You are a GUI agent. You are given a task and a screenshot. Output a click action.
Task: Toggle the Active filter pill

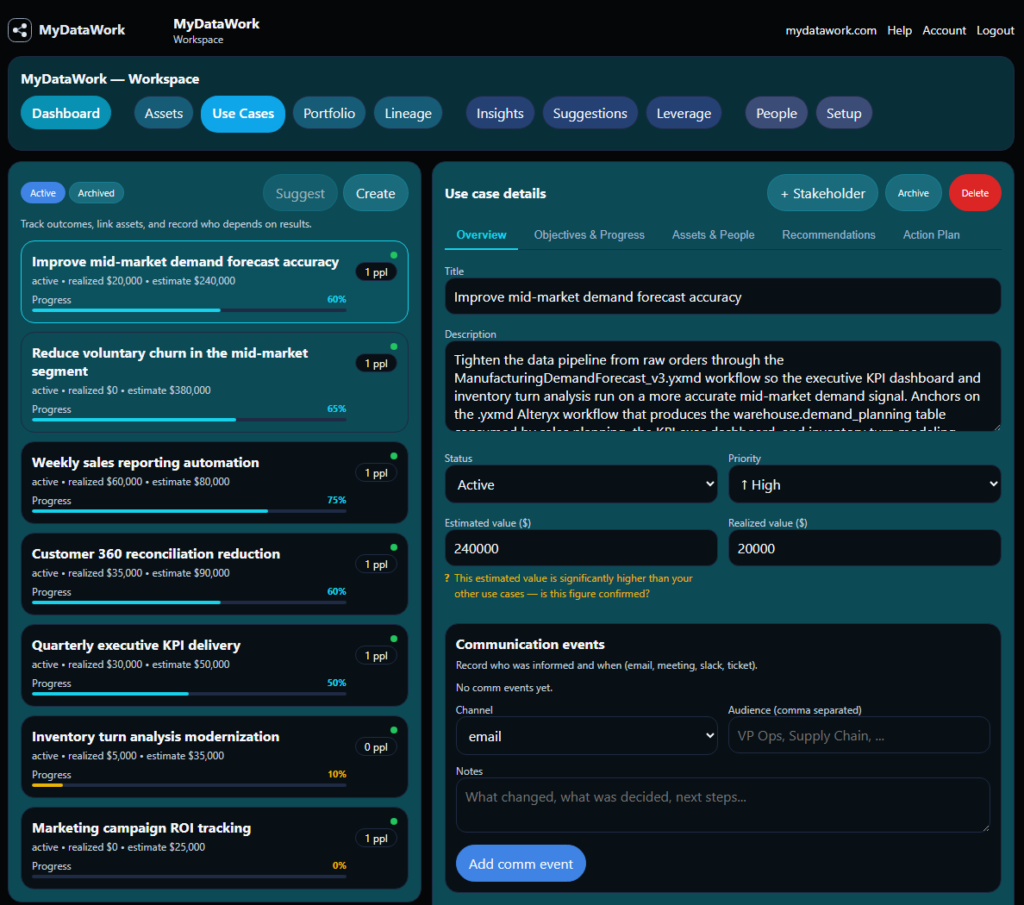point(42,193)
